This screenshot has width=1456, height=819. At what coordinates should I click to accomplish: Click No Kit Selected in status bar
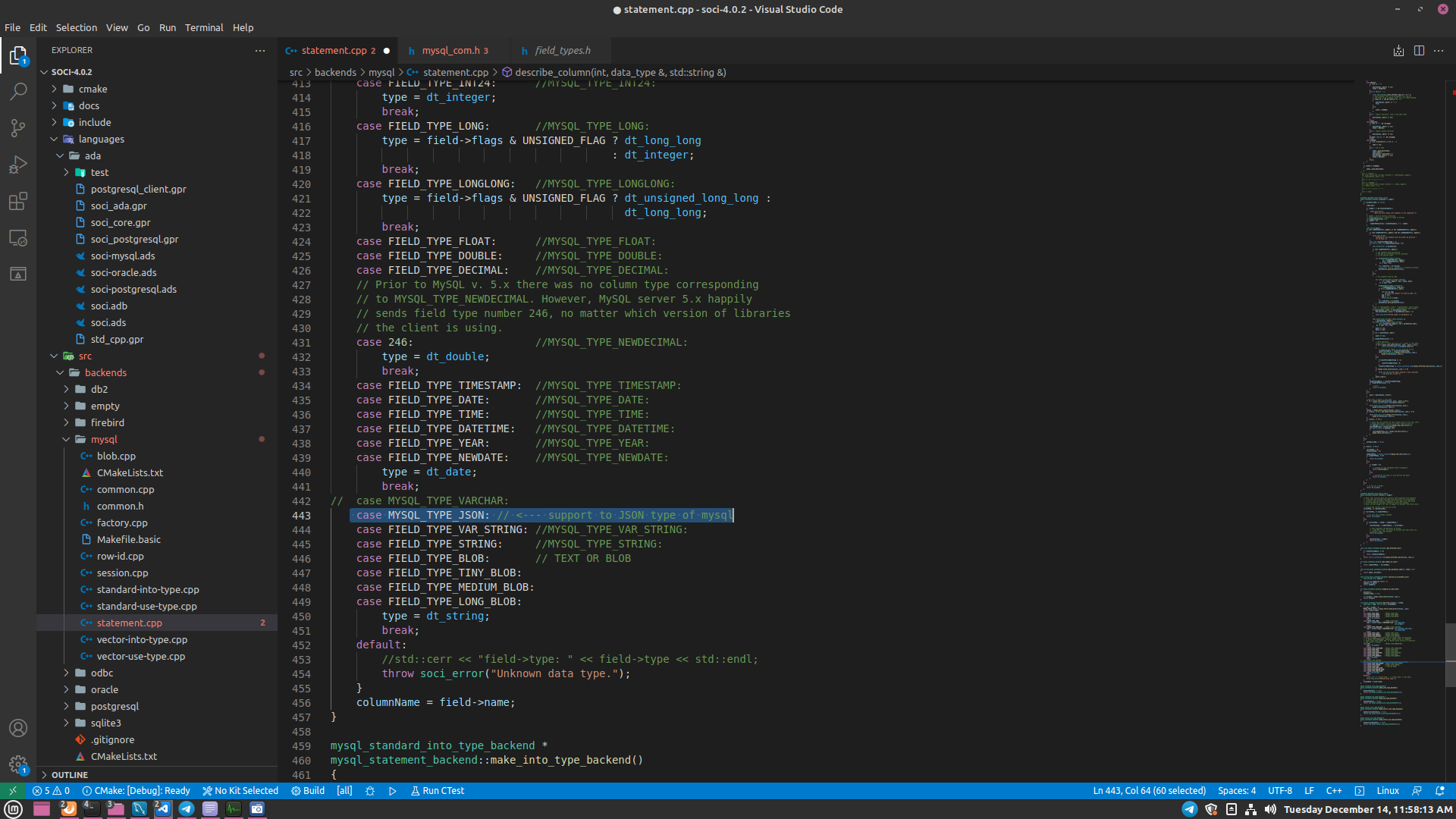coord(240,790)
